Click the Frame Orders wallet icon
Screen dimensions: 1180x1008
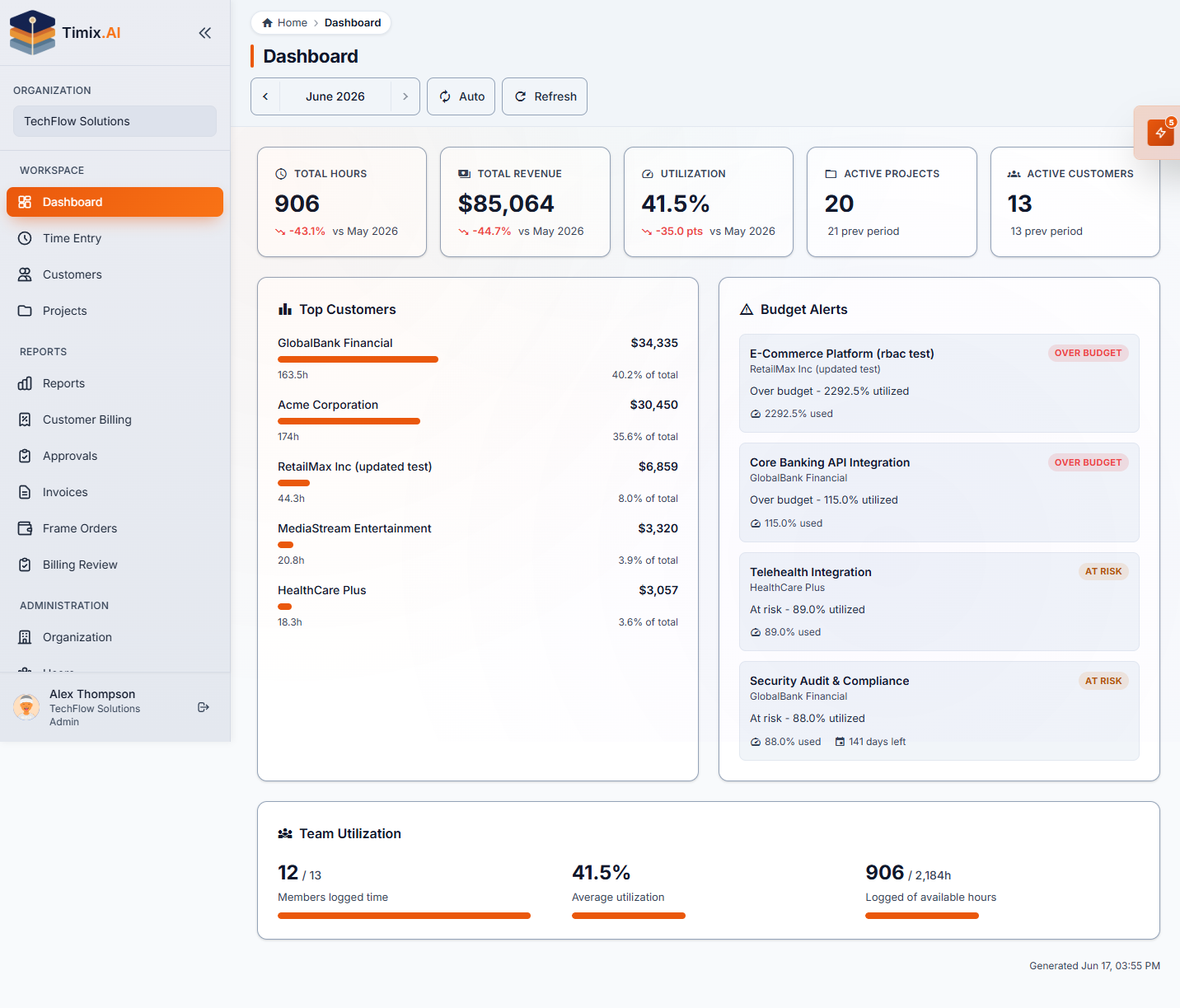(x=25, y=528)
